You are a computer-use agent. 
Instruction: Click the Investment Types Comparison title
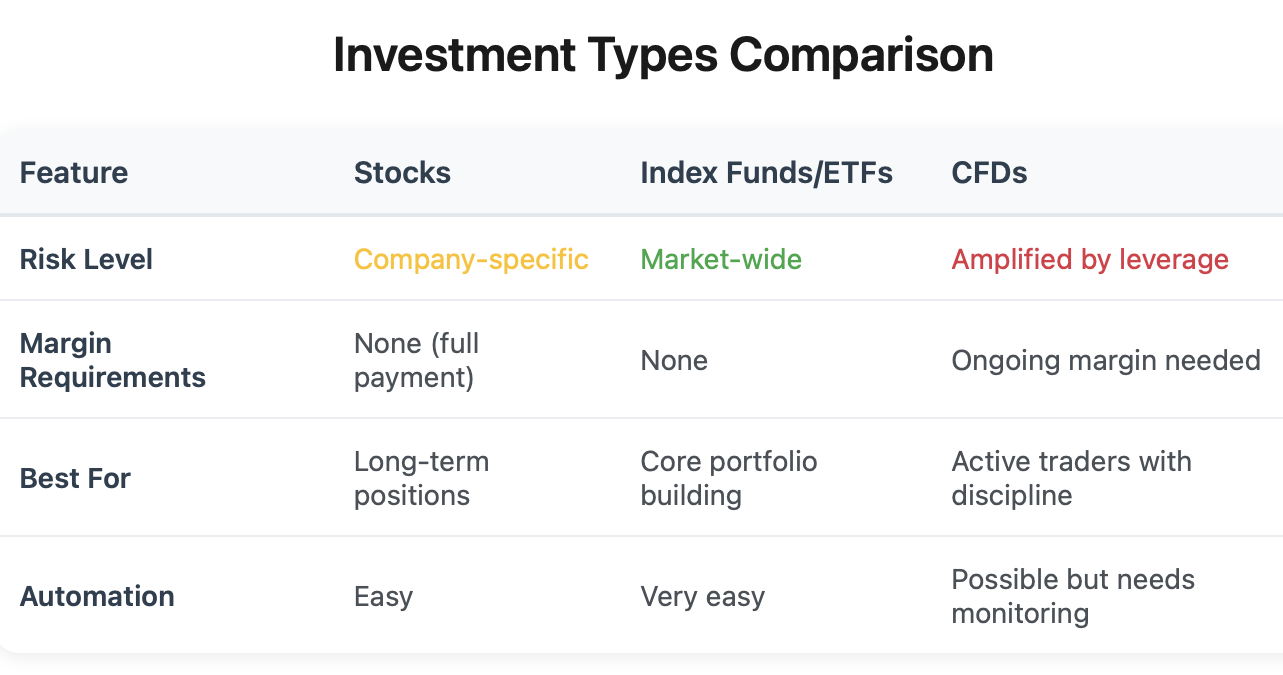coord(663,56)
